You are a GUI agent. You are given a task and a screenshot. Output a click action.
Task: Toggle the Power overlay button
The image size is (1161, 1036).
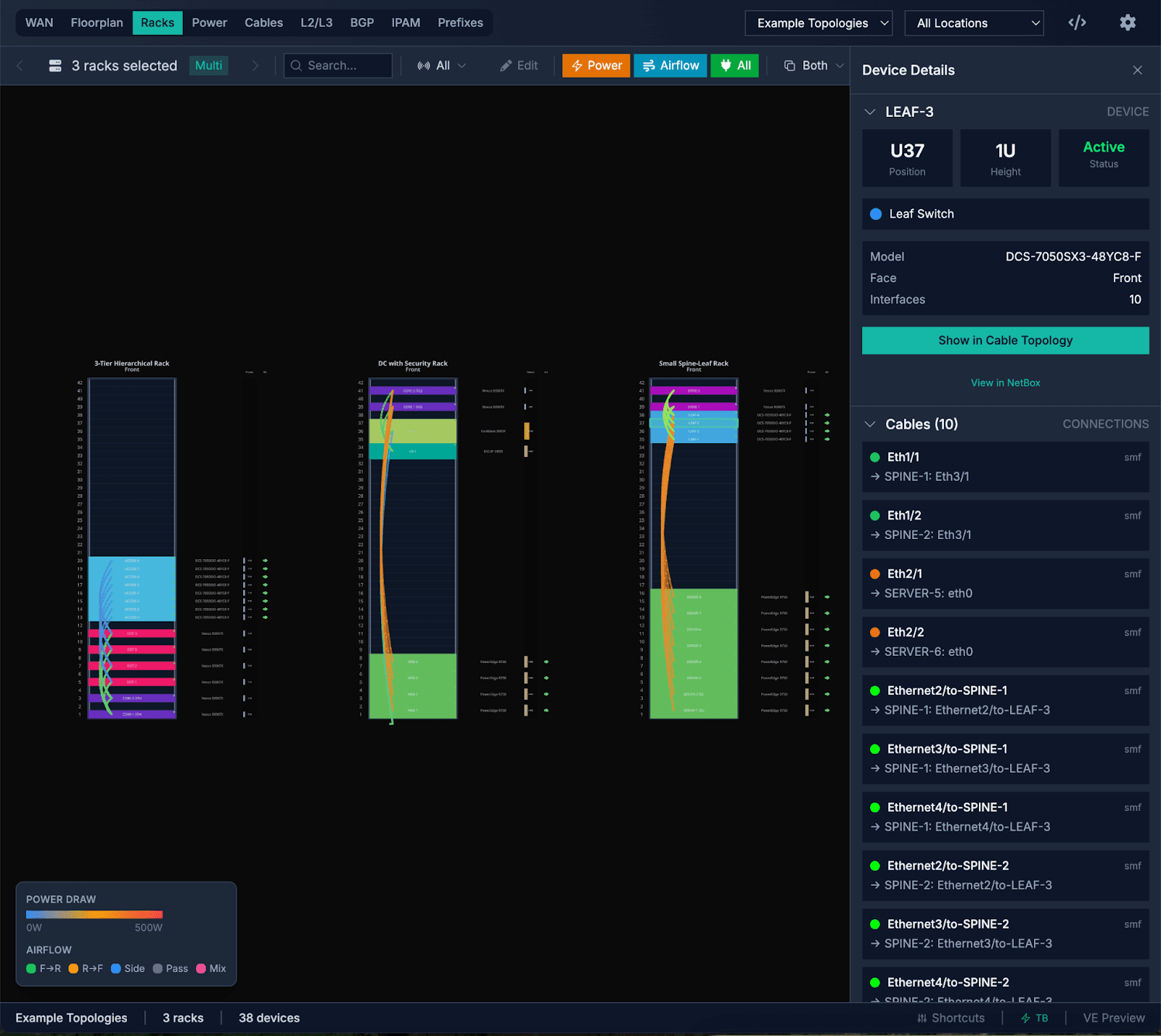596,66
